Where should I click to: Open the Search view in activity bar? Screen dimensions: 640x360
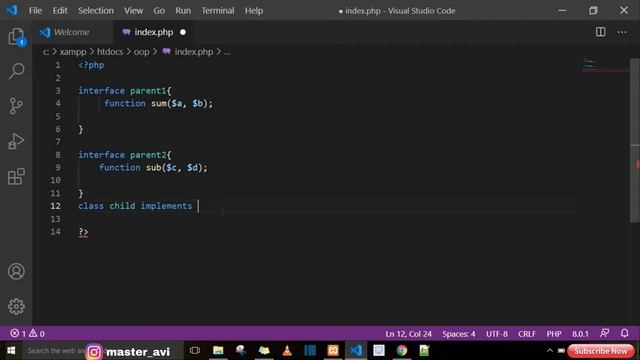click(x=16, y=71)
